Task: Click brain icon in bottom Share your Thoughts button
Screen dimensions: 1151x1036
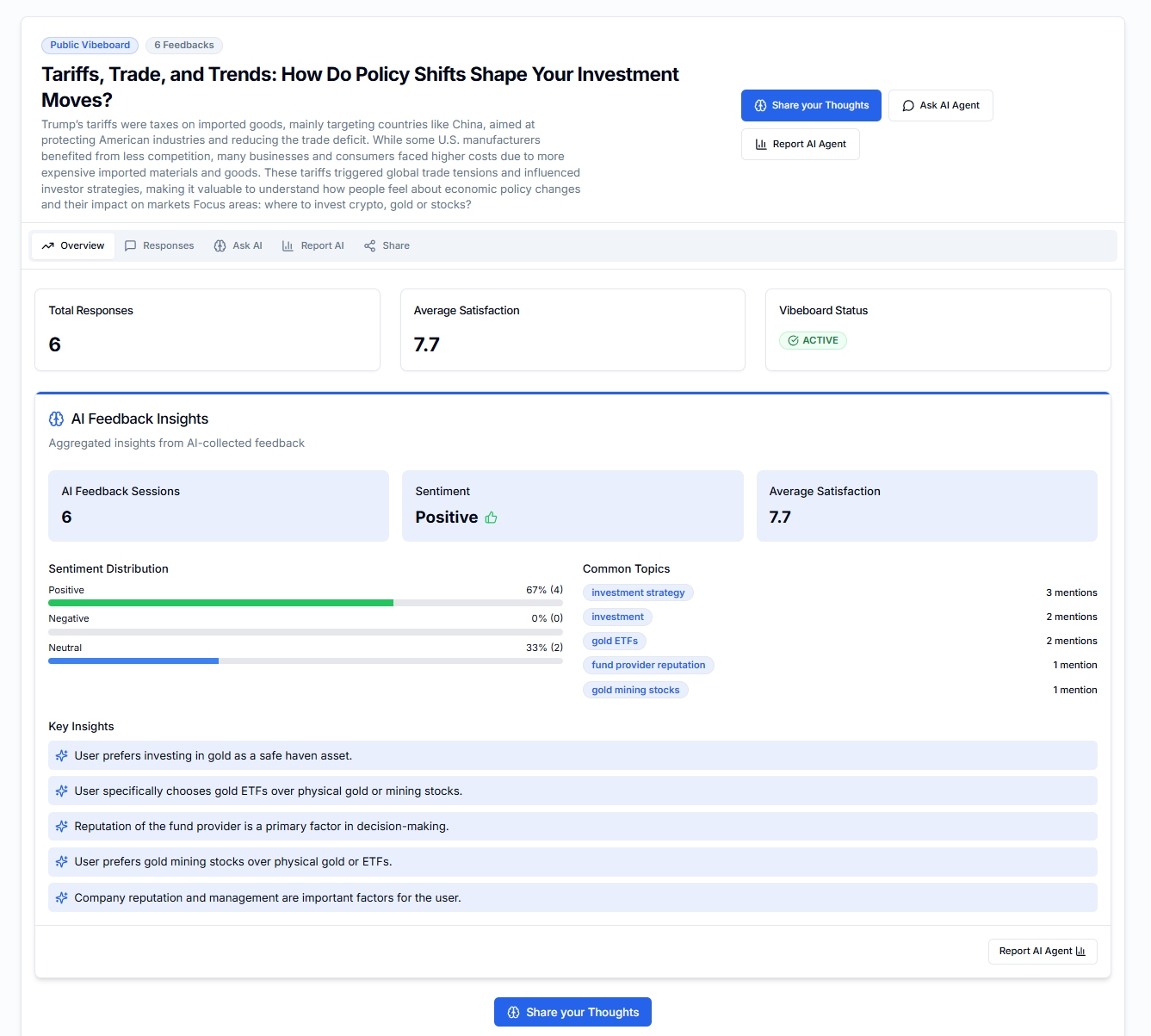Action: [x=514, y=1013]
